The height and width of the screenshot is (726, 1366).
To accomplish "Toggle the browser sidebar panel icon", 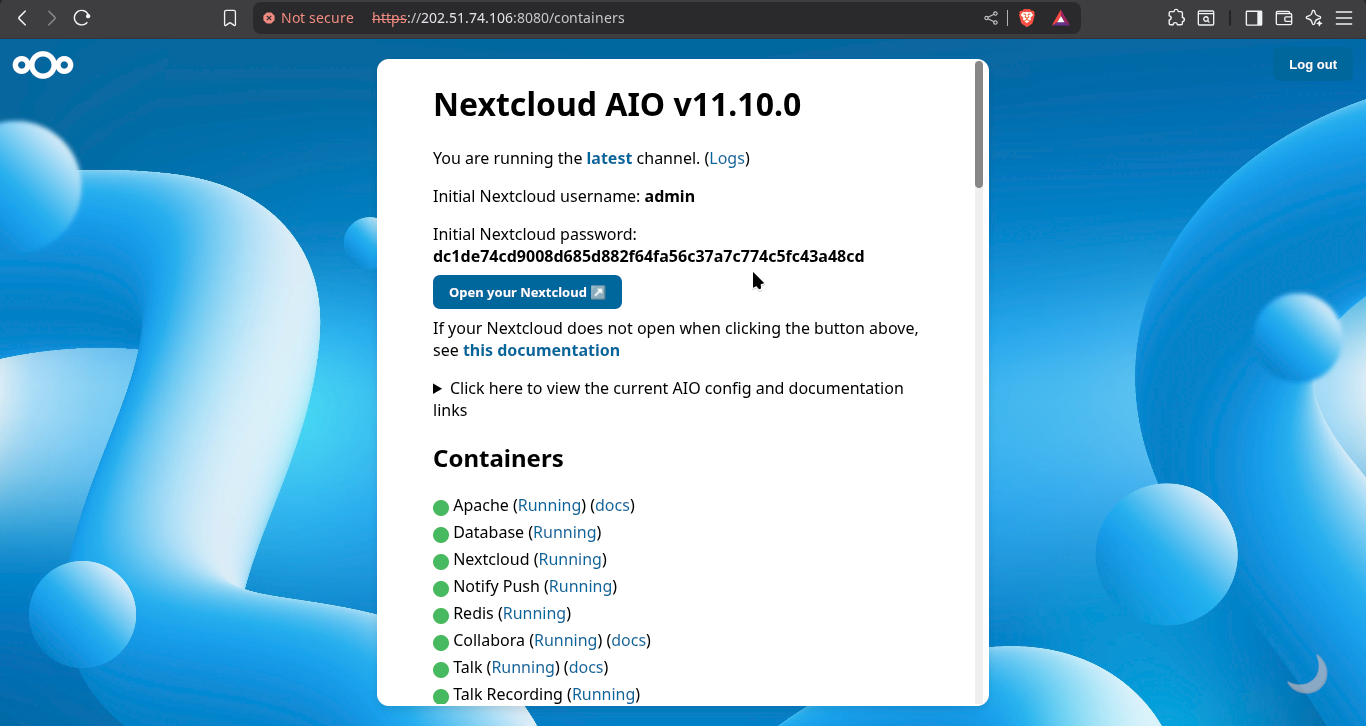I will pyautogui.click(x=1253, y=18).
